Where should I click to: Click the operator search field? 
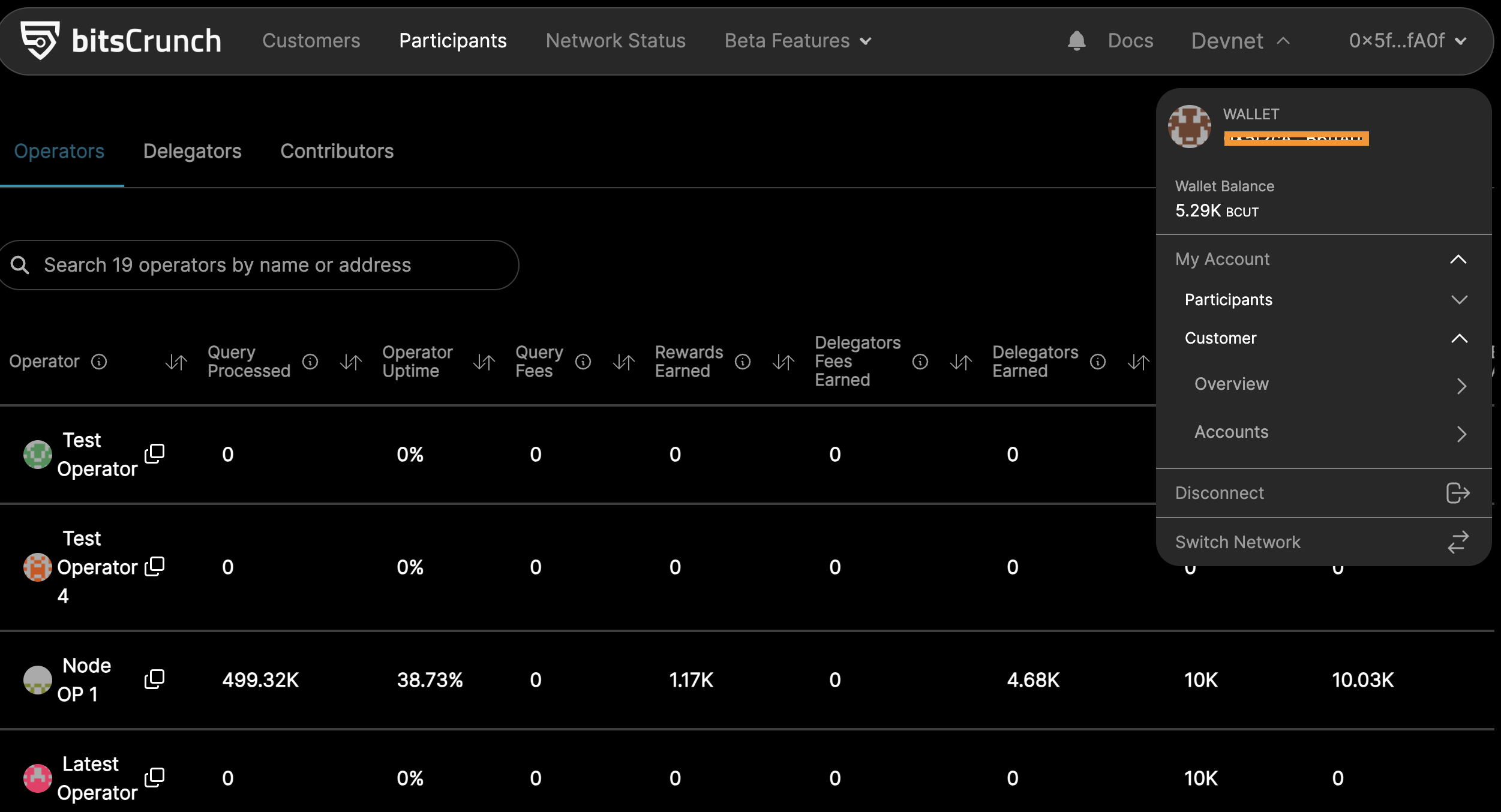click(259, 265)
